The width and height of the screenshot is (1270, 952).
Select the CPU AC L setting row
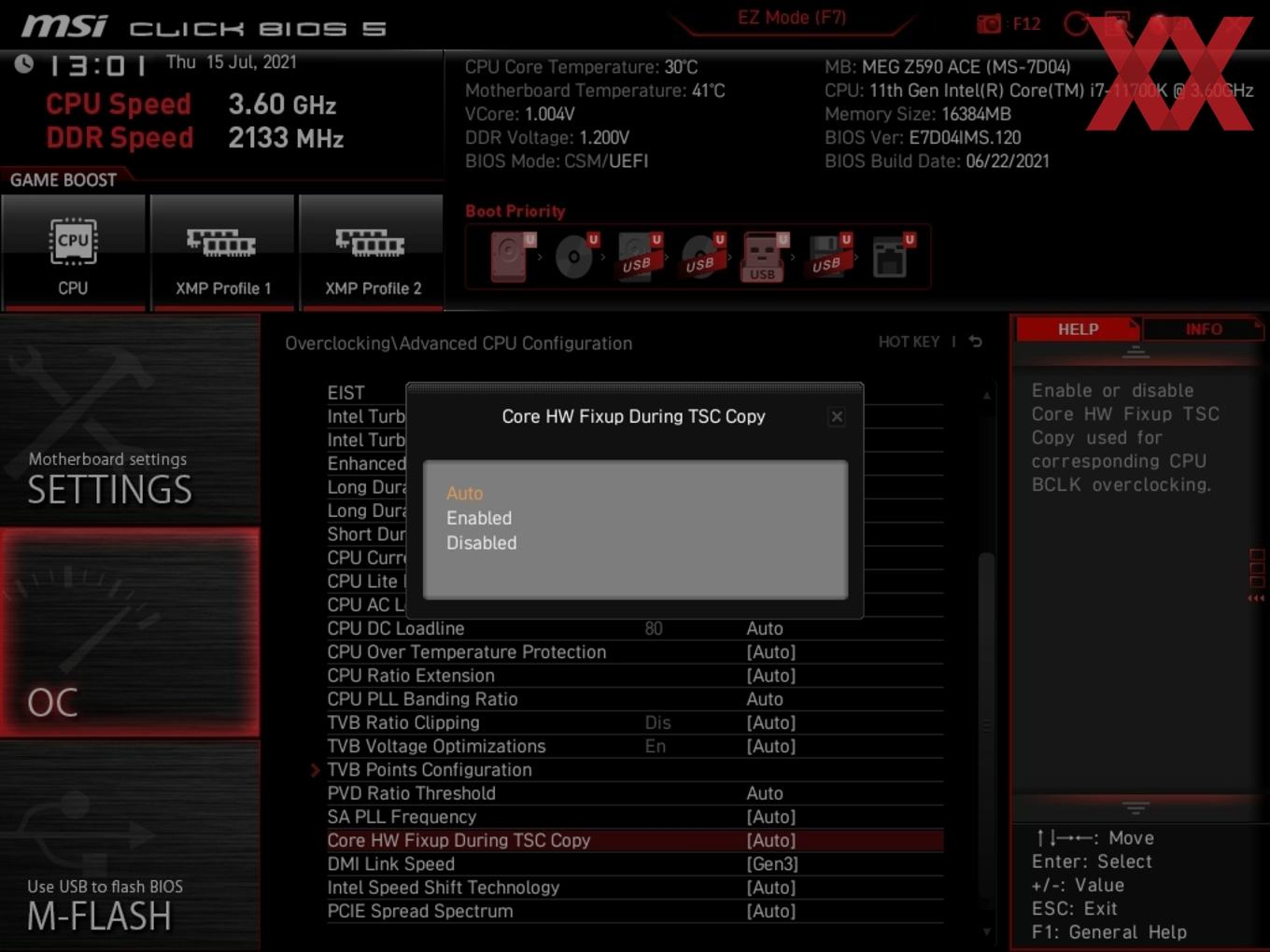[x=366, y=605]
